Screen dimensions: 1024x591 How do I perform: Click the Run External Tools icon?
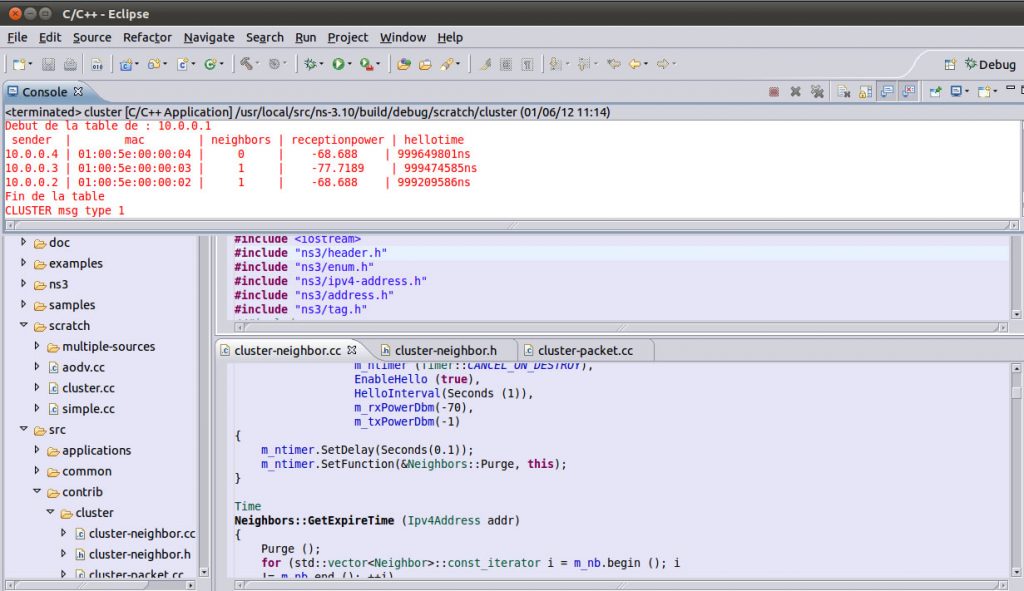[366, 64]
